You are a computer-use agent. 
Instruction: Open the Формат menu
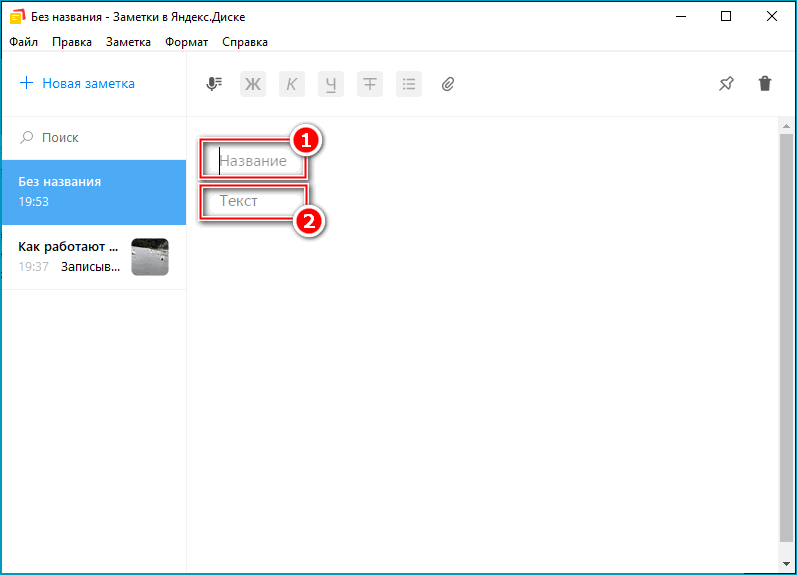[187, 42]
